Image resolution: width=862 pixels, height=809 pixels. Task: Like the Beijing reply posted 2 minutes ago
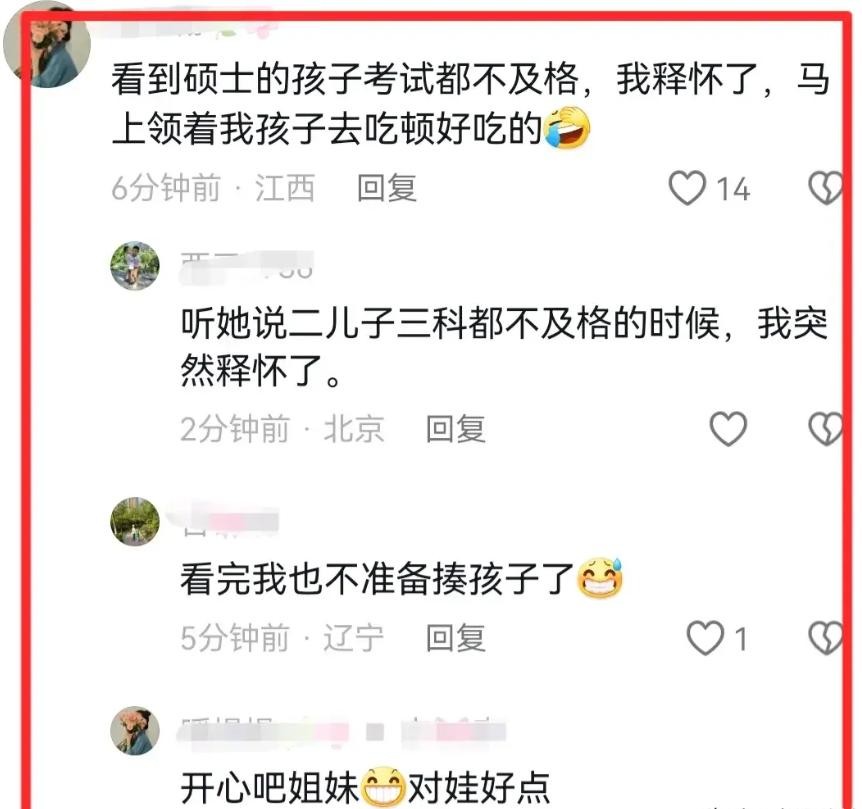click(x=728, y=429)
